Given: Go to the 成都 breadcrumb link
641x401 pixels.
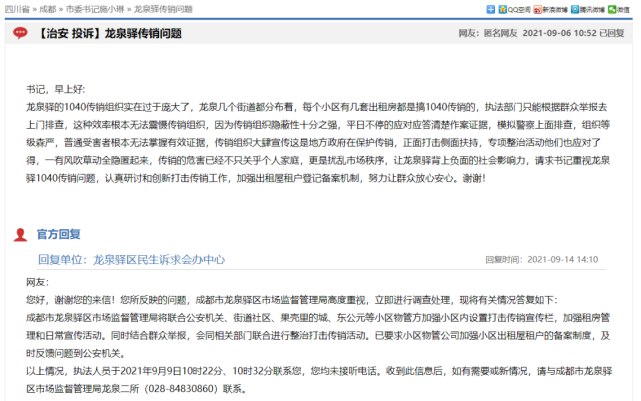Looking at the screenshot, I should [47, 9].
